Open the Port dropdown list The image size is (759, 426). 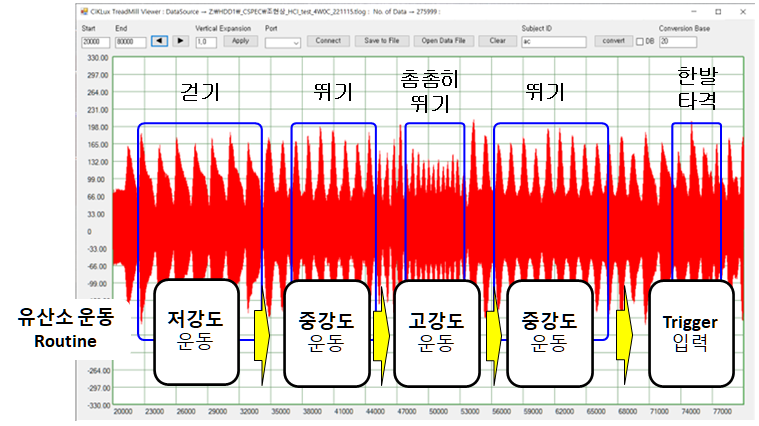(283, 42)
